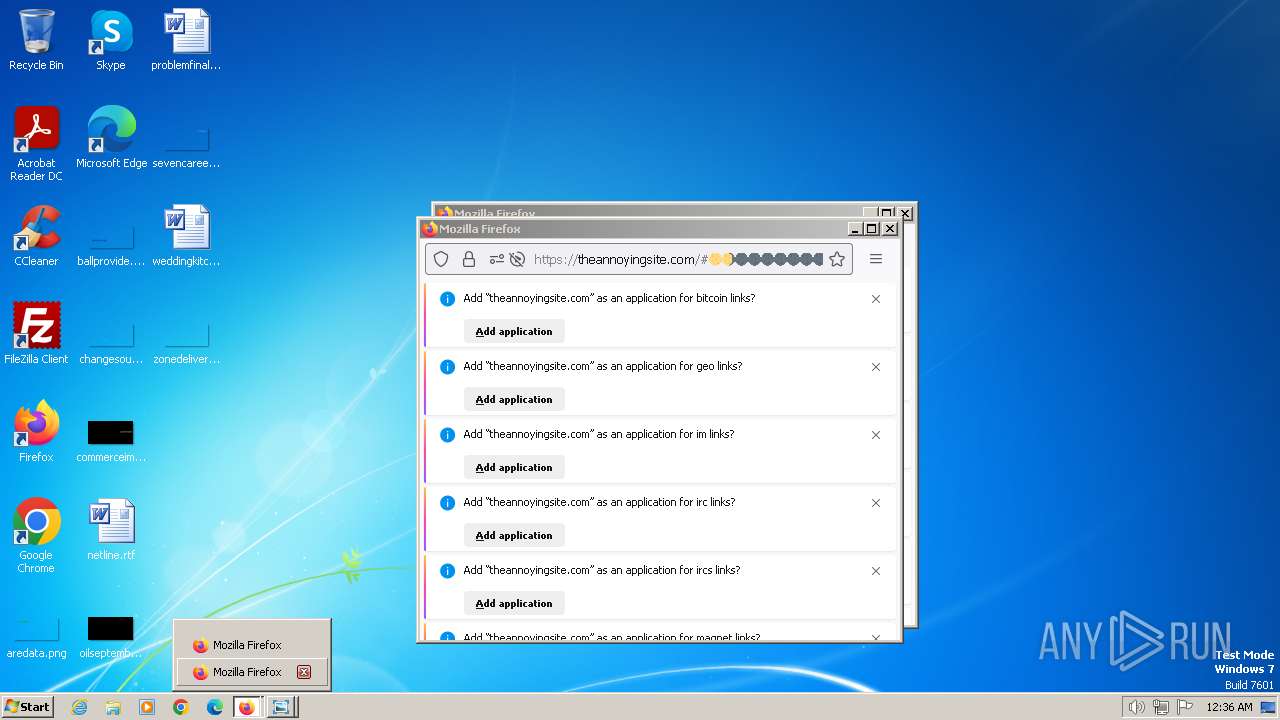
Task: Launch Microsoft Edge from the taskbar
Action: click(215, 707)
